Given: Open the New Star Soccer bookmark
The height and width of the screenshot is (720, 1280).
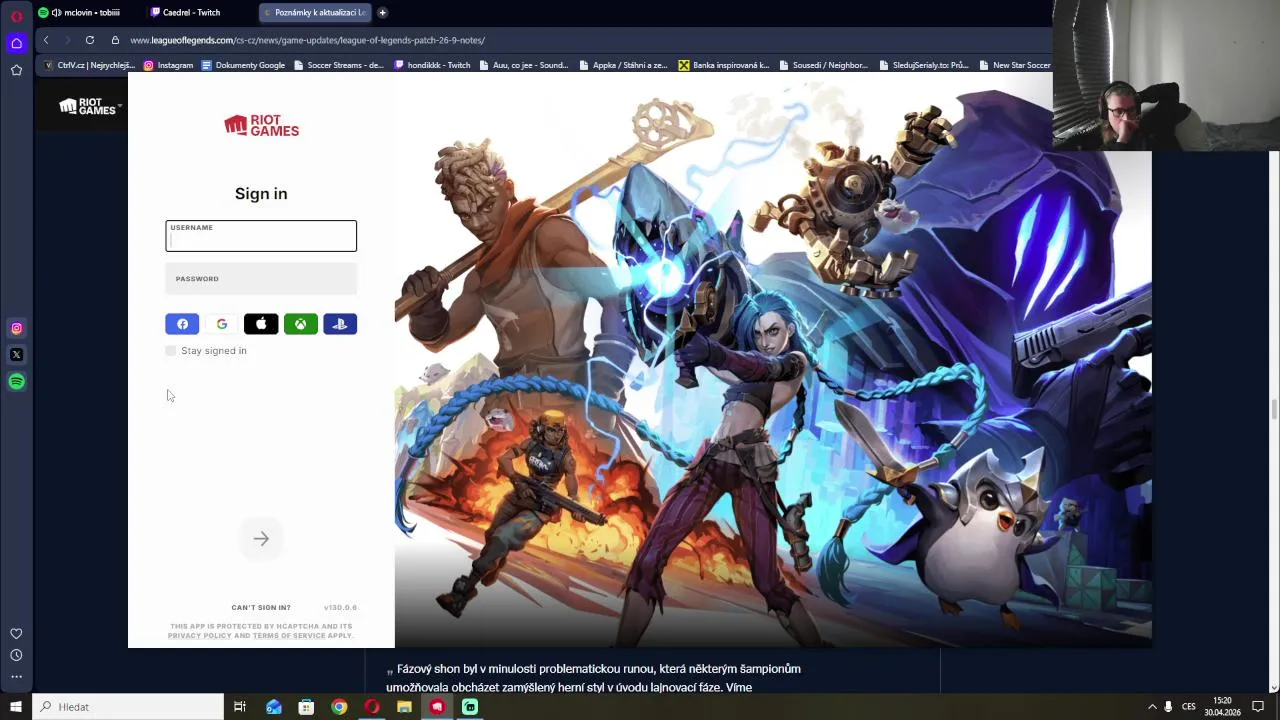Looking at the screenshot, I should point(1015,65).
